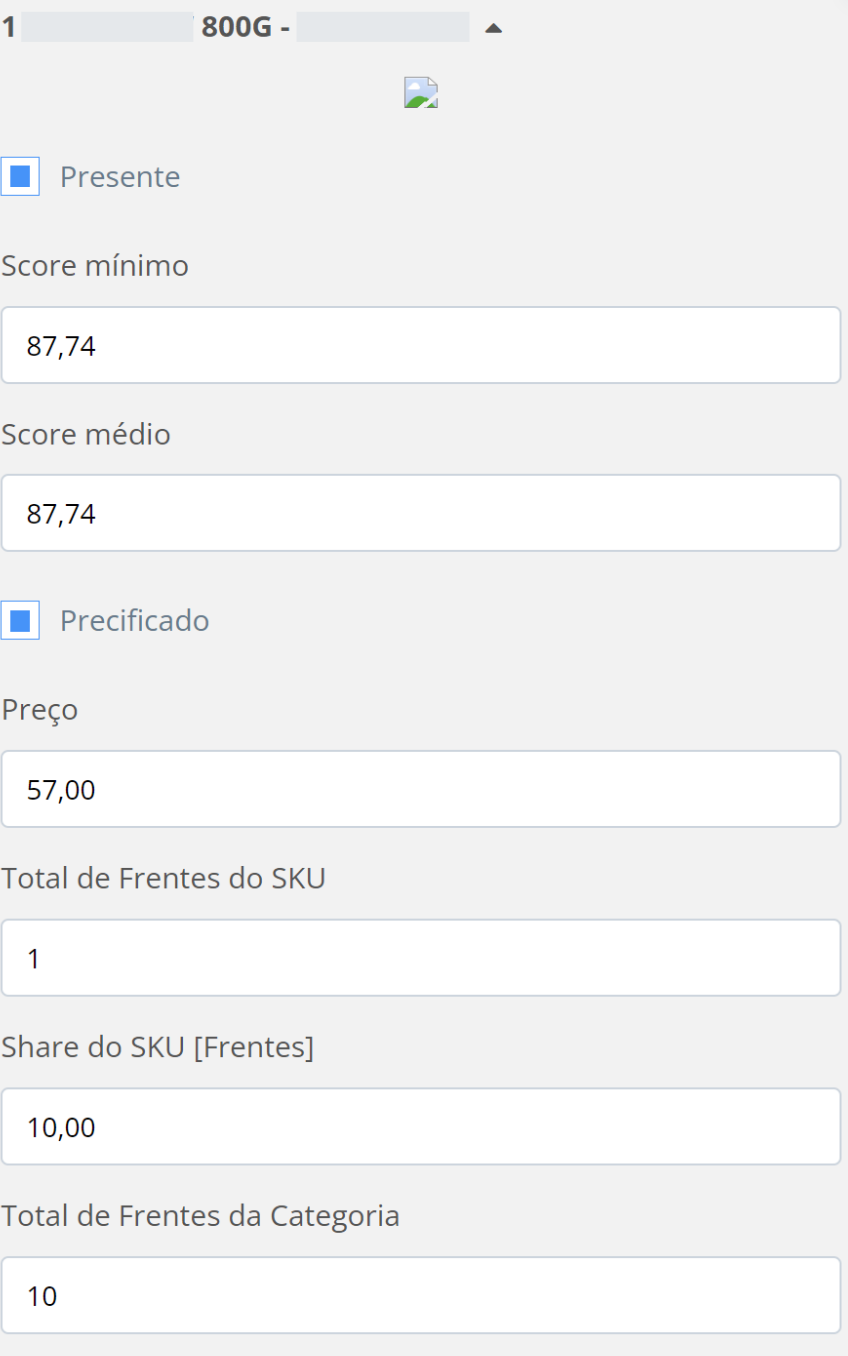Click the Total de Frentes da Categoria label
This screenshot has width=848, height=1356.
point(201,1216)
